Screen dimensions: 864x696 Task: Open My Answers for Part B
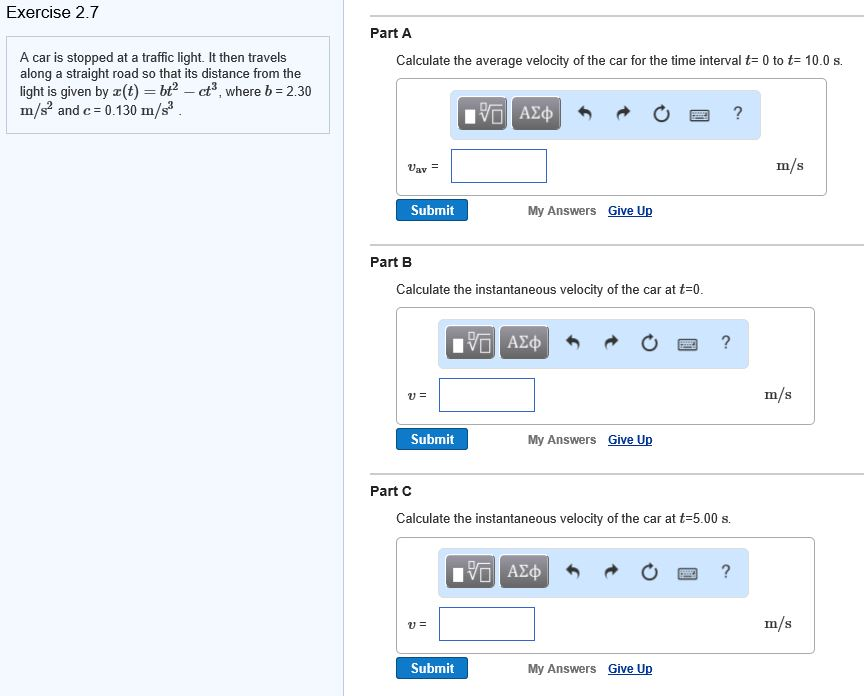click(562, 440)
